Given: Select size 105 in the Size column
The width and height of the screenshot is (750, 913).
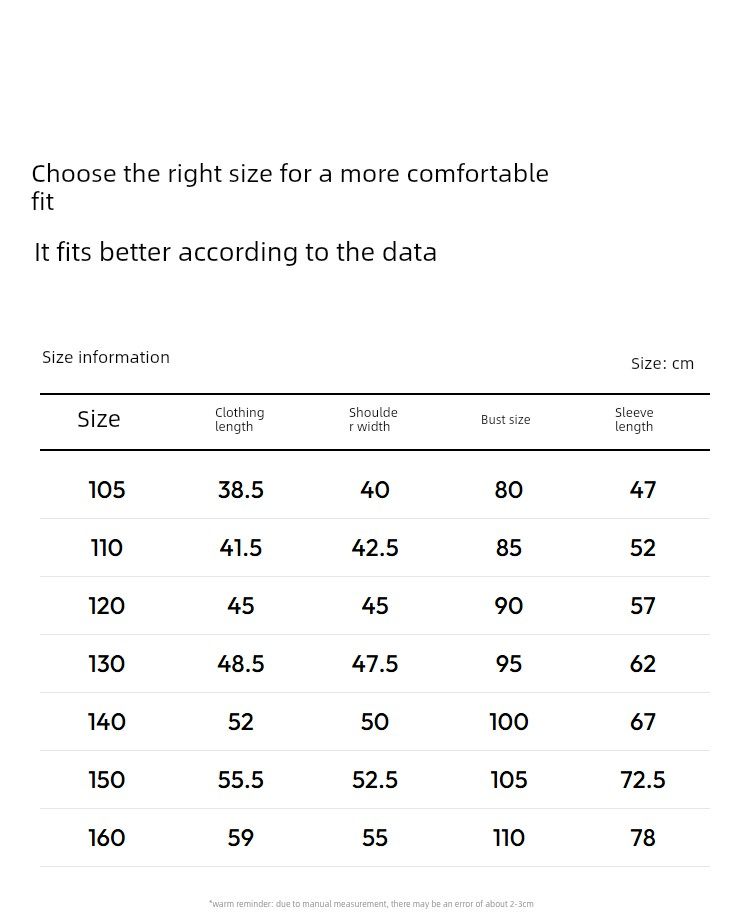Looking at the screenshot, I should pos(107,490).
